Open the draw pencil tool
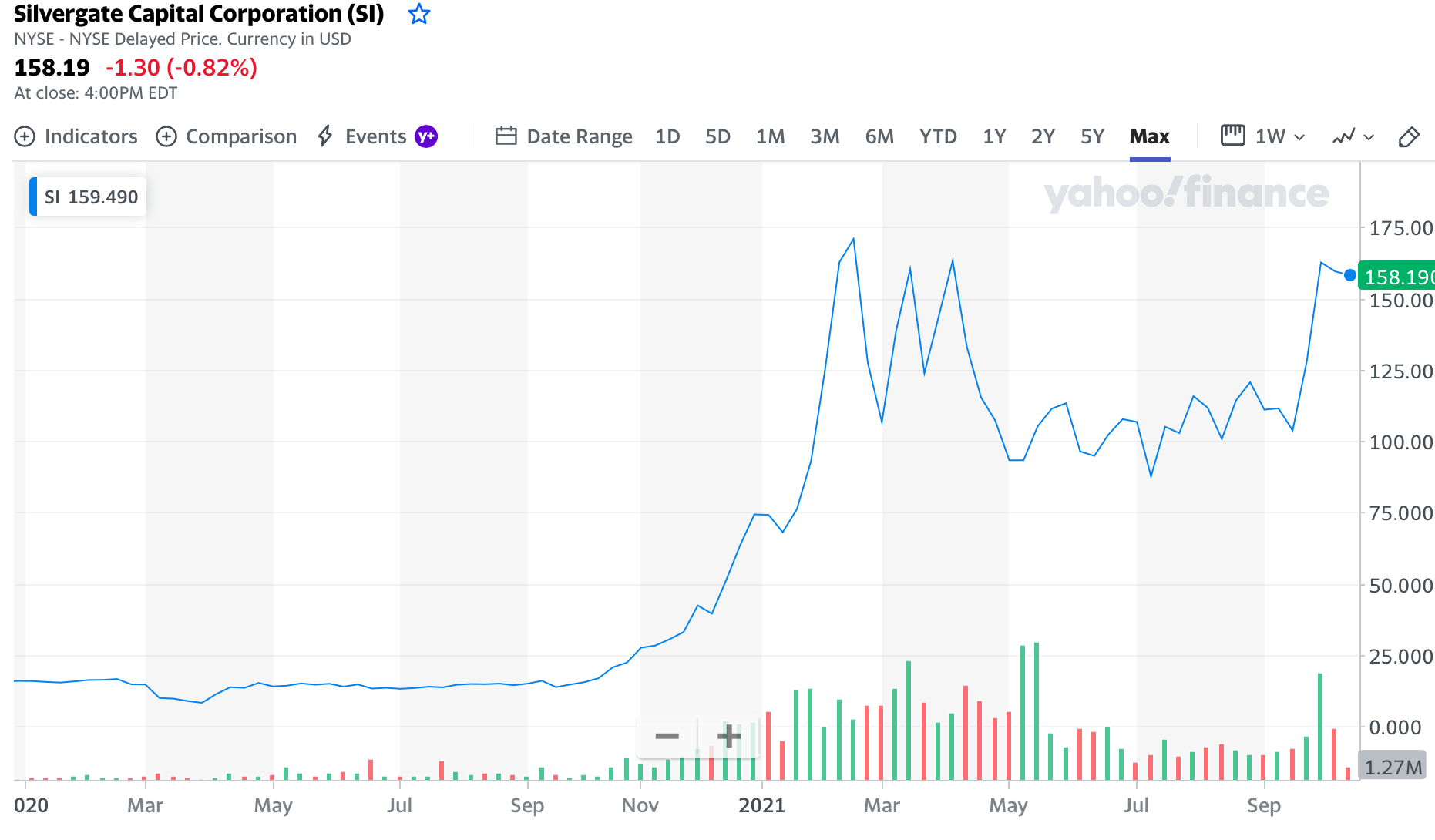 coord(1409,136)
